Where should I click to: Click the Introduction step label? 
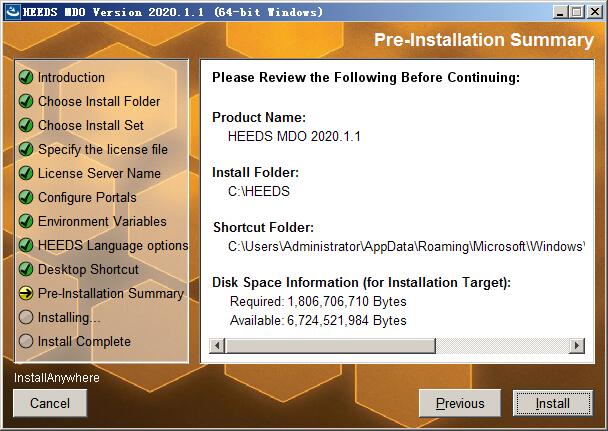coord(71,77)
